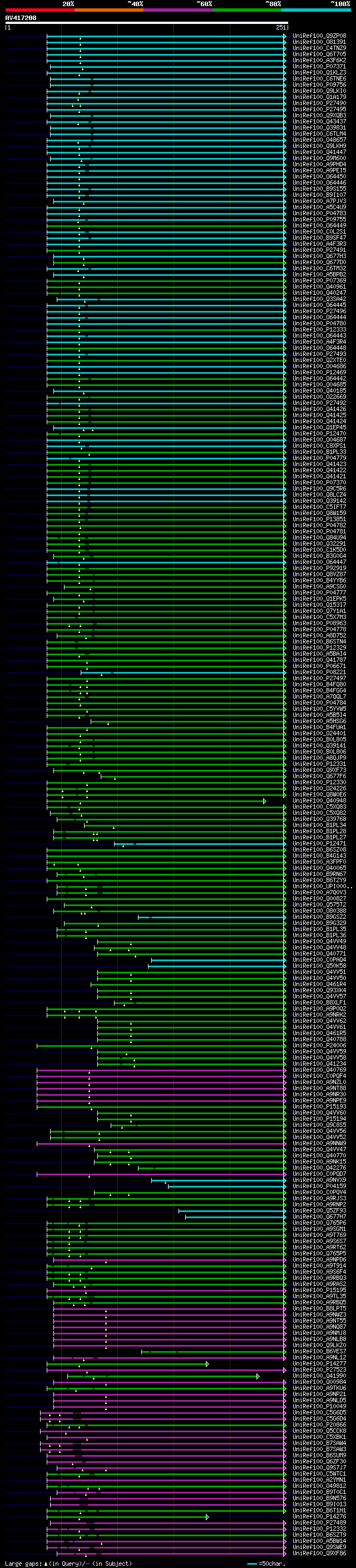Open the UniRef100_P04783 hit link

[319, 214]
